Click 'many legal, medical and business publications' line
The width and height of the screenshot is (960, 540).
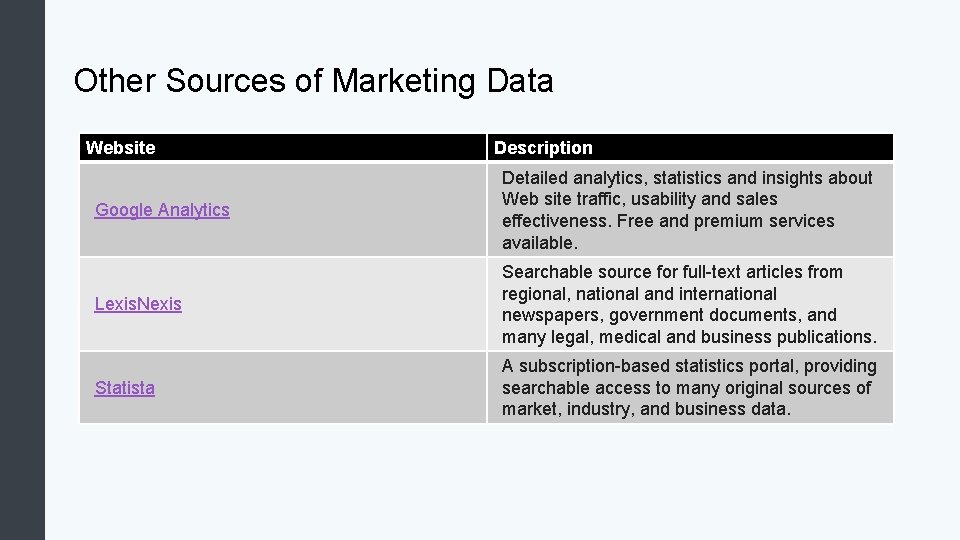[x=689, y=337]
